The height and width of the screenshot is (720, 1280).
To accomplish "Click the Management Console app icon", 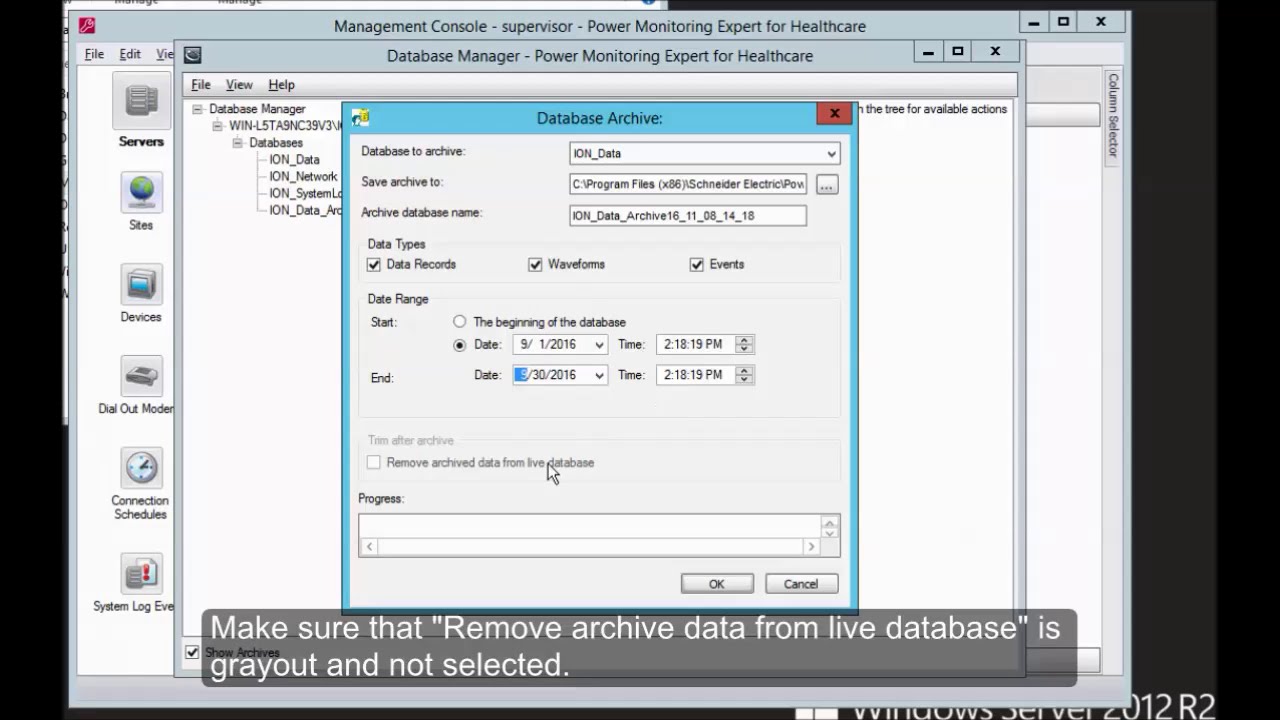I will [87, 26].
